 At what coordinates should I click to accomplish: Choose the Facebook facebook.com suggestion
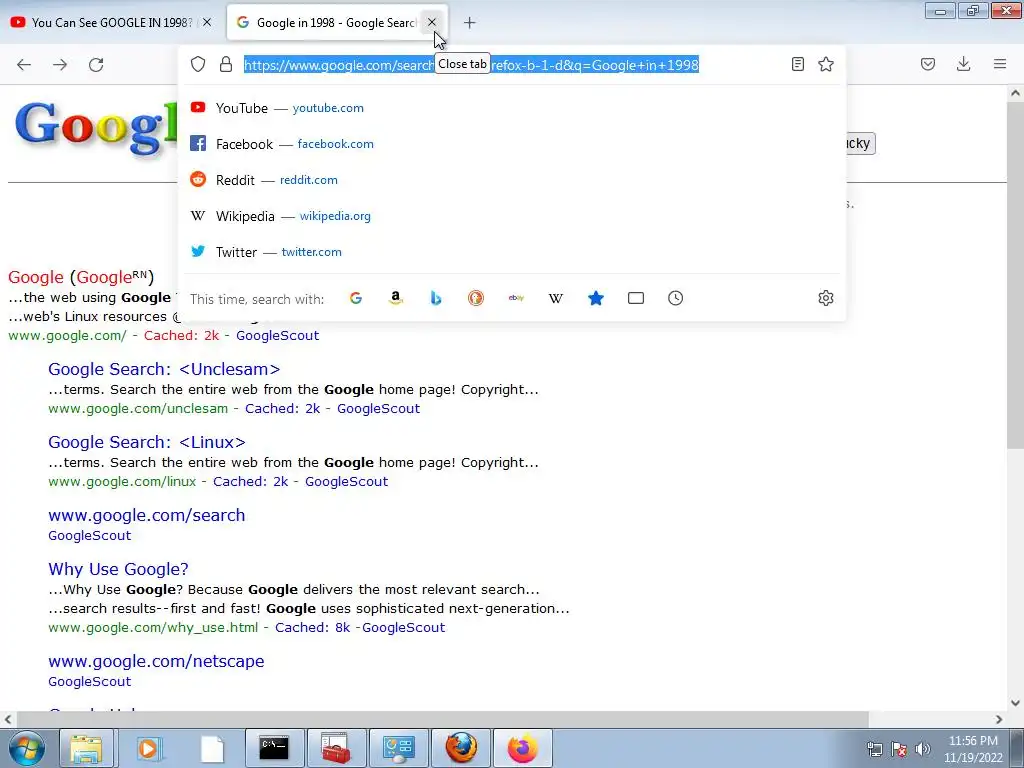(x=512, y=144)
